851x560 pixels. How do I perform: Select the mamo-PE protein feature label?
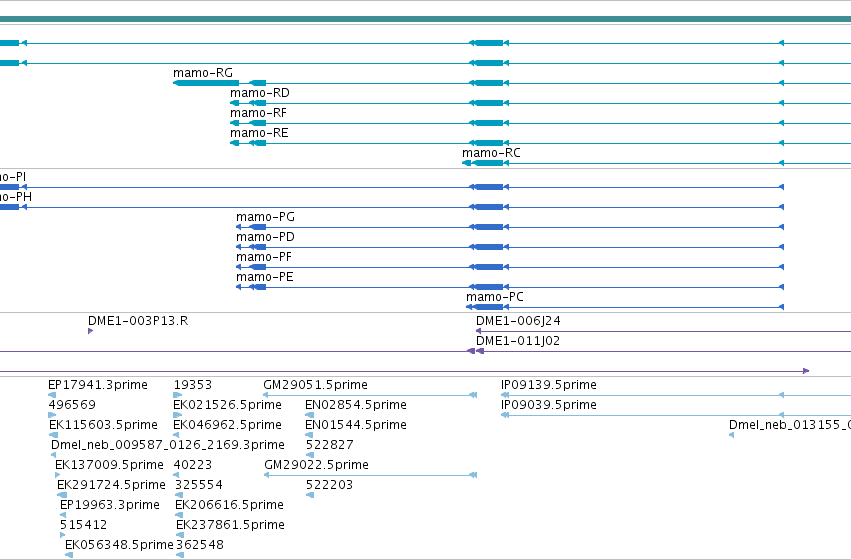click(x=264, y=277)
